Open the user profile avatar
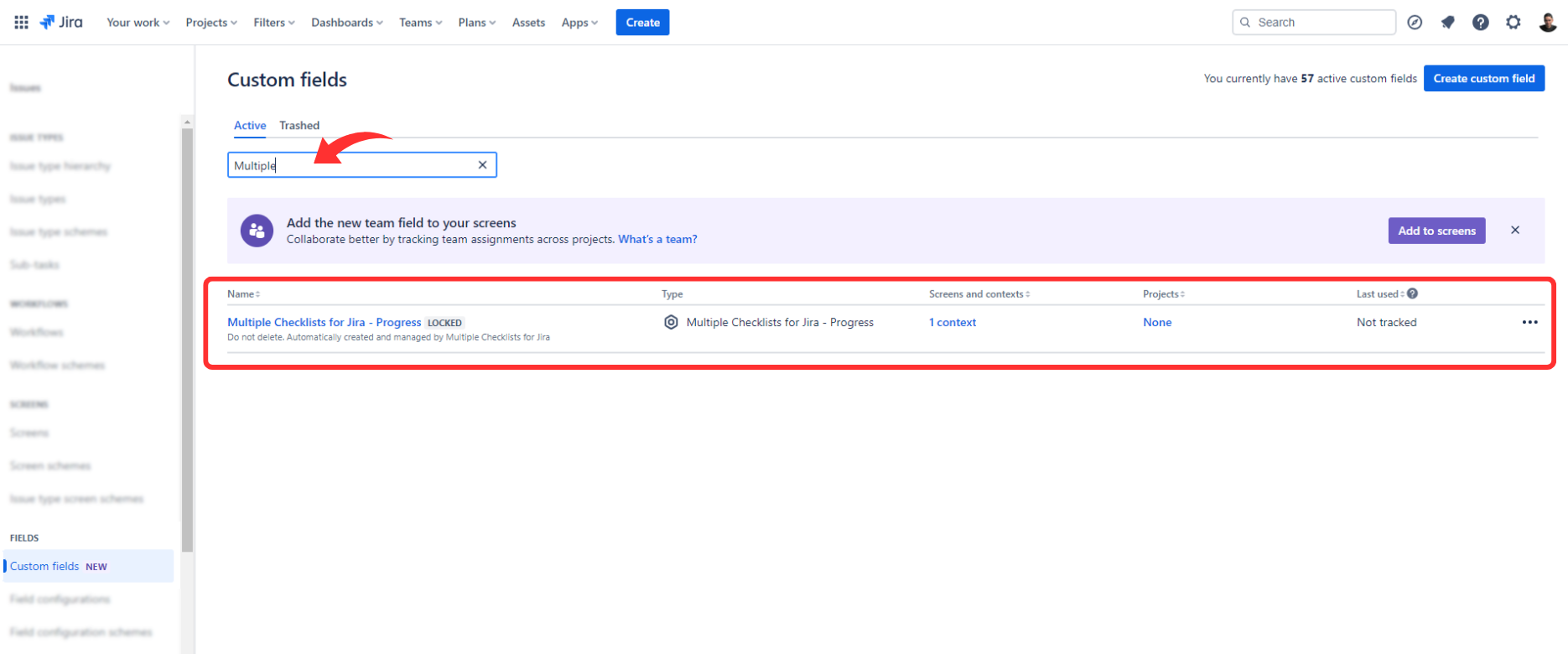The height and width of the screenshot is (654, 1568). [x=1548, y=23]
